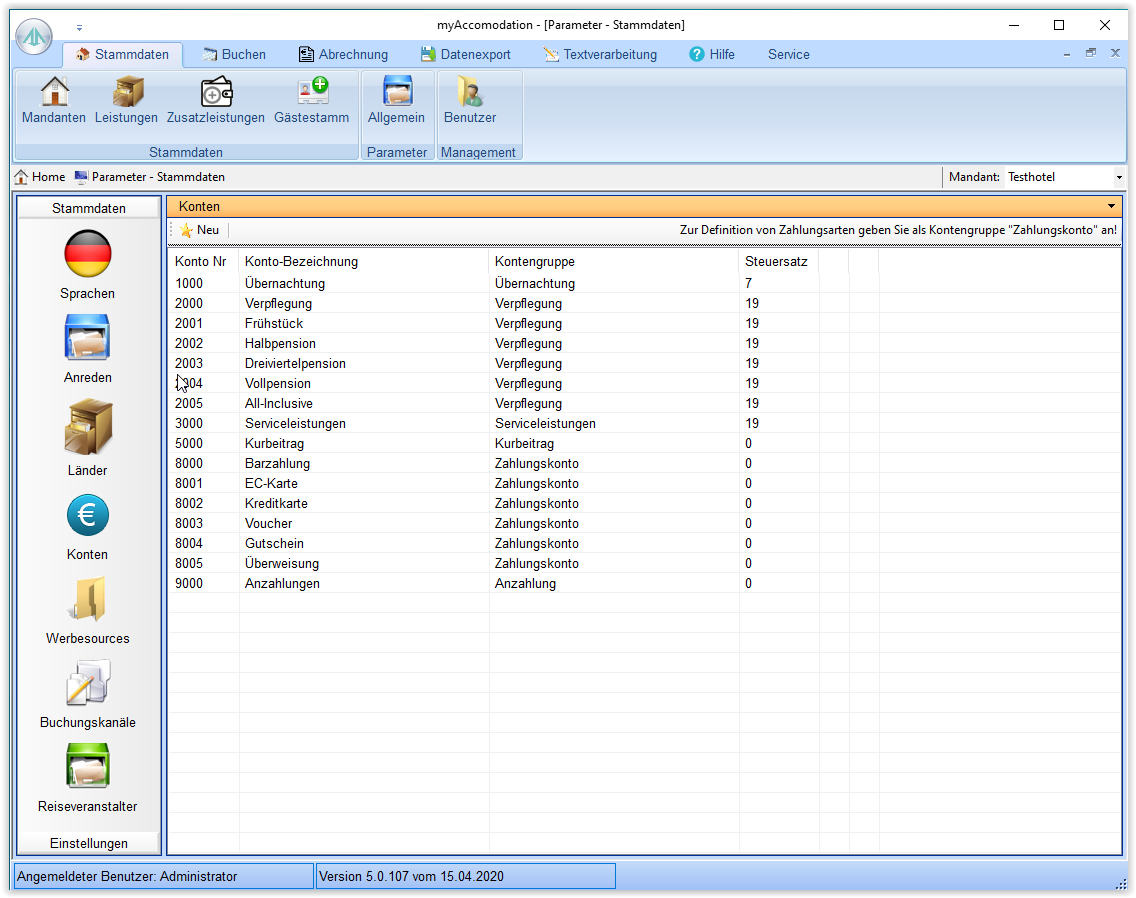The width and height of the screenshot is (1136, 898).
Task: Select Buchungskanäle in the sidebar
Action: 88,694
